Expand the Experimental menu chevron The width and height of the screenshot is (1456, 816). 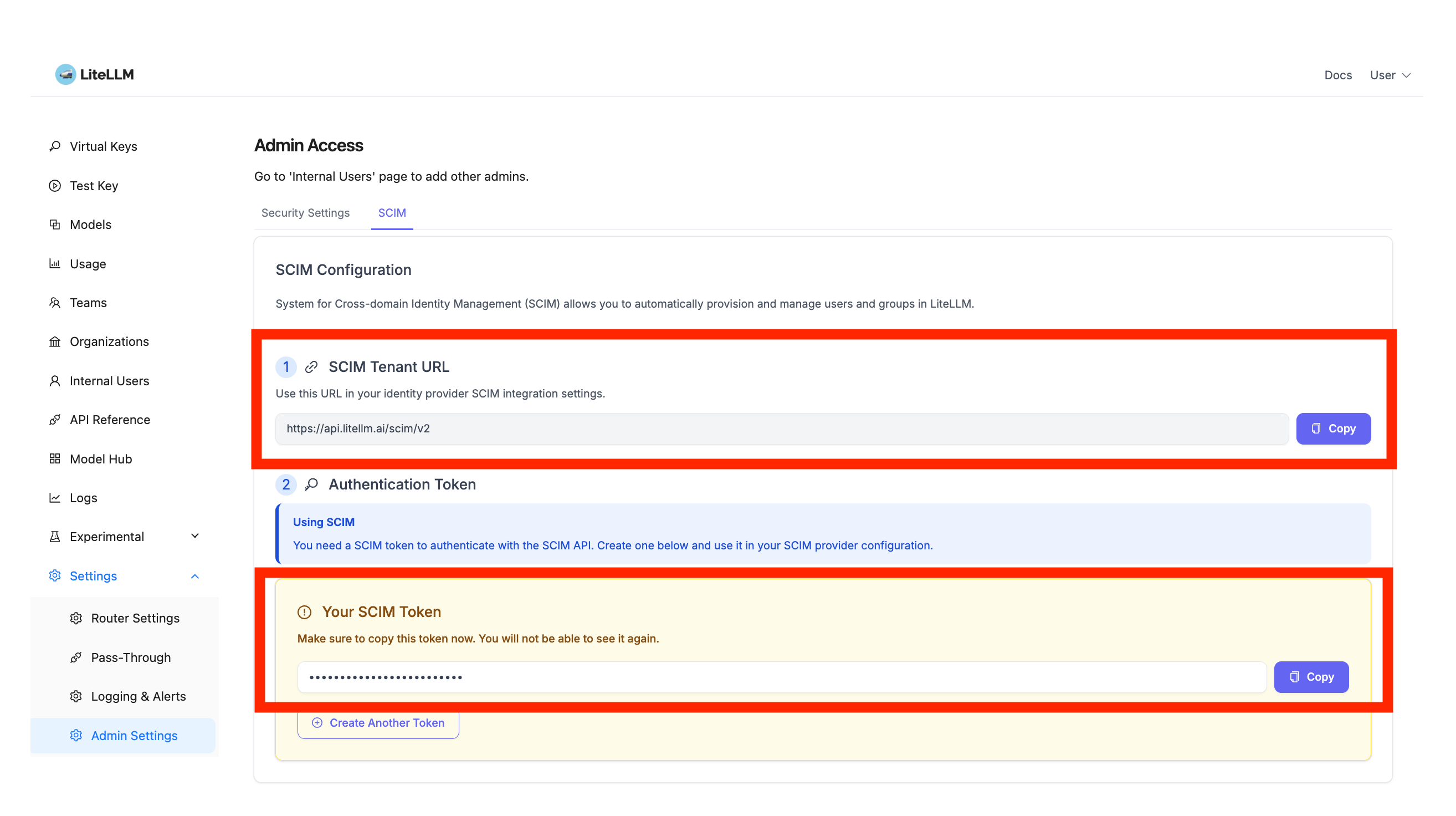click(195, 536)
